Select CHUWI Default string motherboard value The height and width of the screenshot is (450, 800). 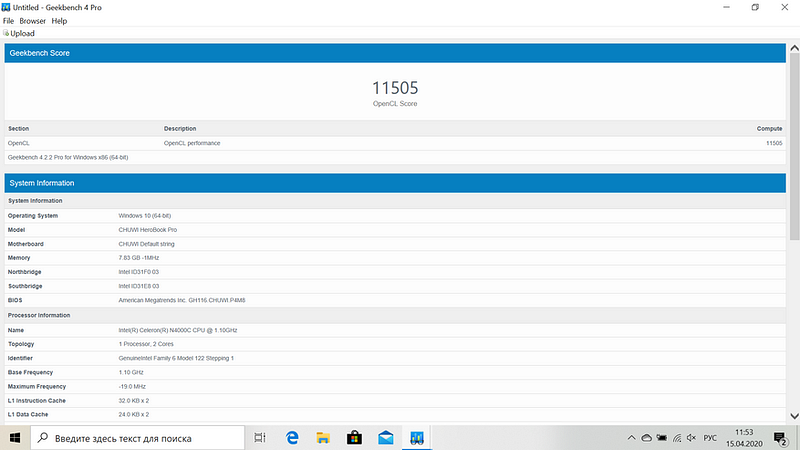point(146,244)
